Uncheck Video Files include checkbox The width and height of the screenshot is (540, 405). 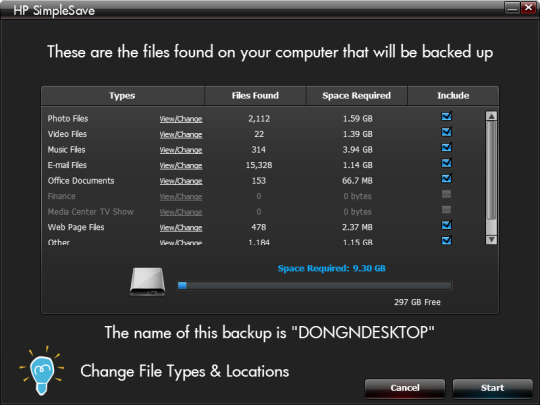point(447,132)
